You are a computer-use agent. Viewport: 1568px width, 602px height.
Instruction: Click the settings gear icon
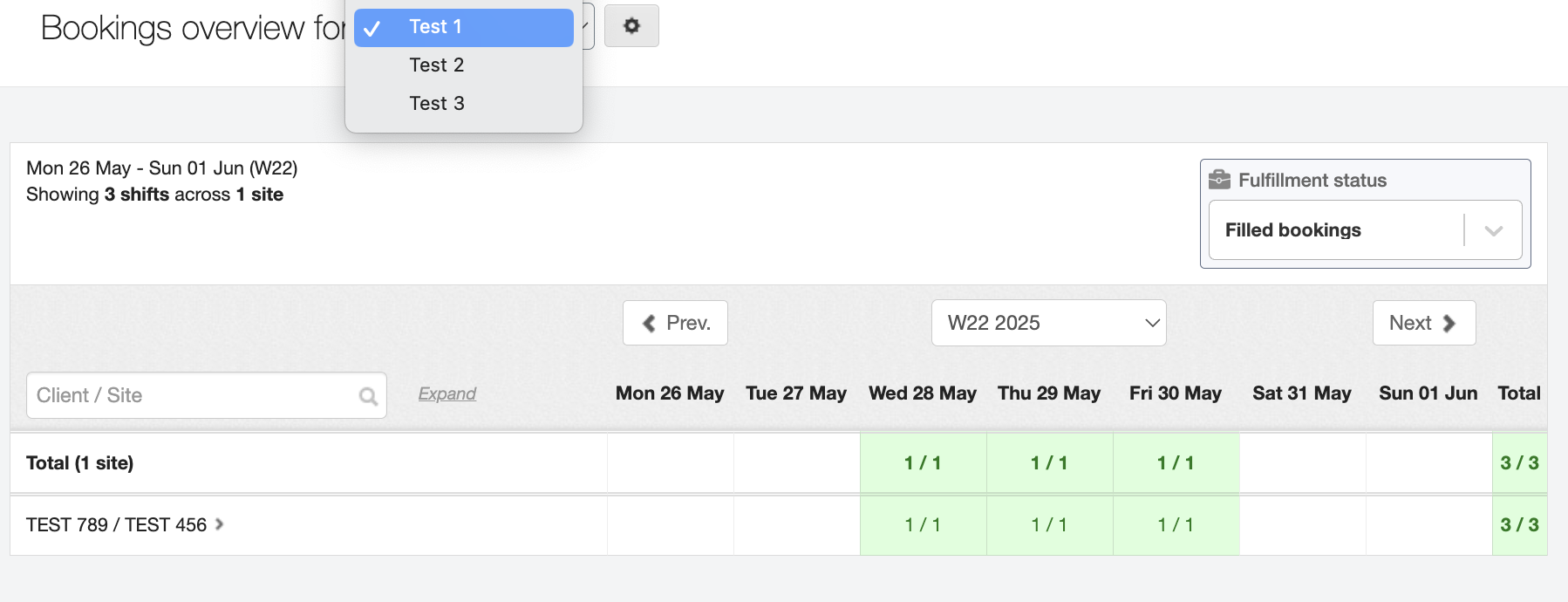coord(631,26)
